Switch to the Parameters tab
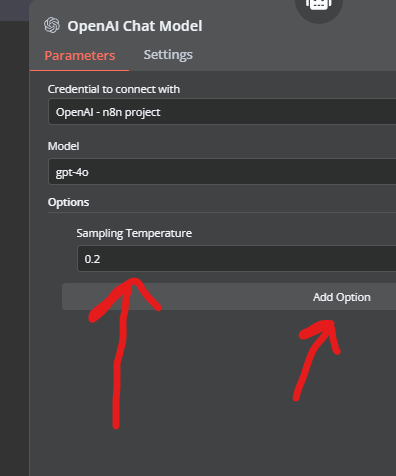The image size is (396, 476). 80,55
